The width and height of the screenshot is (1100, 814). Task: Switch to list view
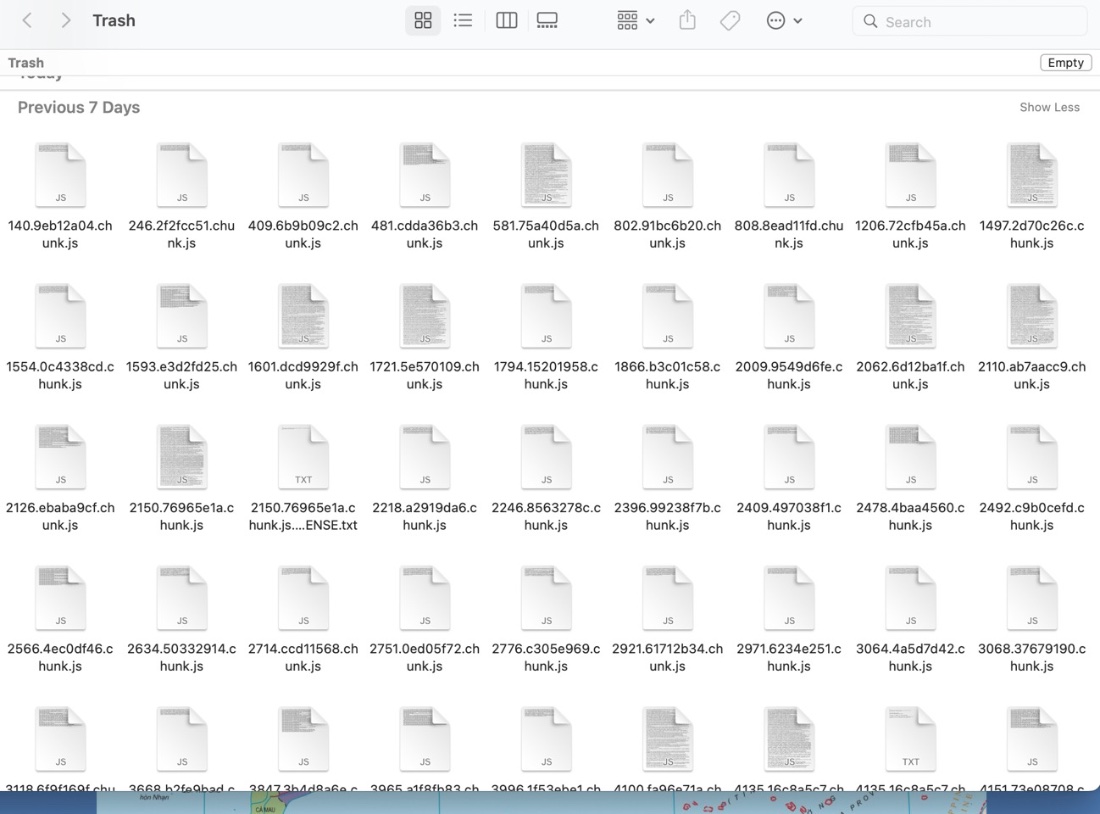tap(463, 21)
